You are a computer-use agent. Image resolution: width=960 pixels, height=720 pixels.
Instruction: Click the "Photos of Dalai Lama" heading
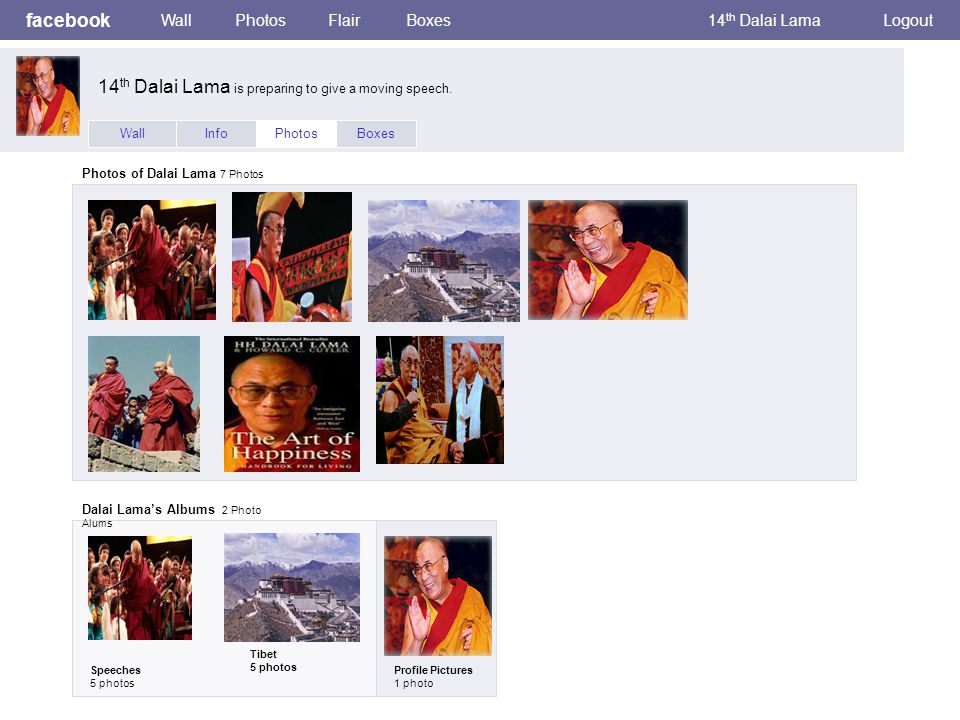click(149, 173)
